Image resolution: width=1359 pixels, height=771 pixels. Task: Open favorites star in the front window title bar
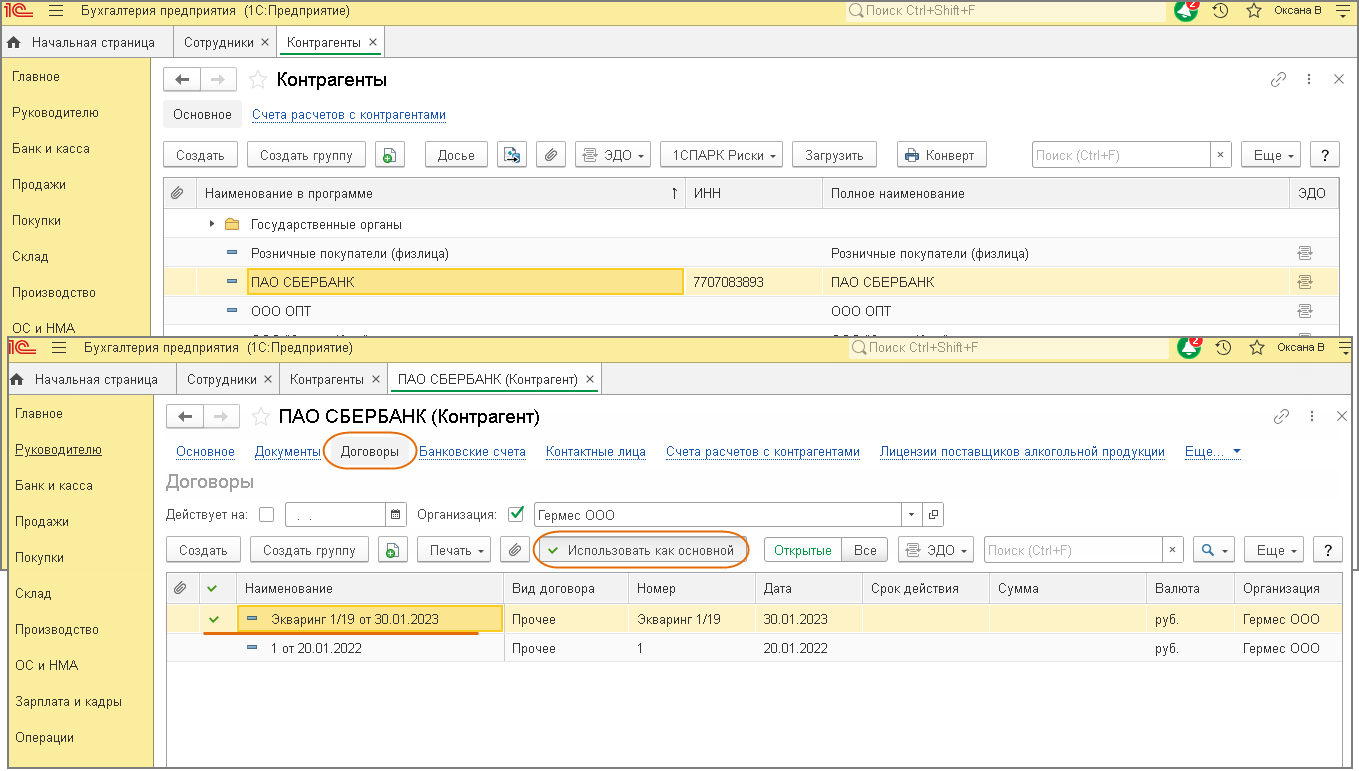coord(1256,348)
